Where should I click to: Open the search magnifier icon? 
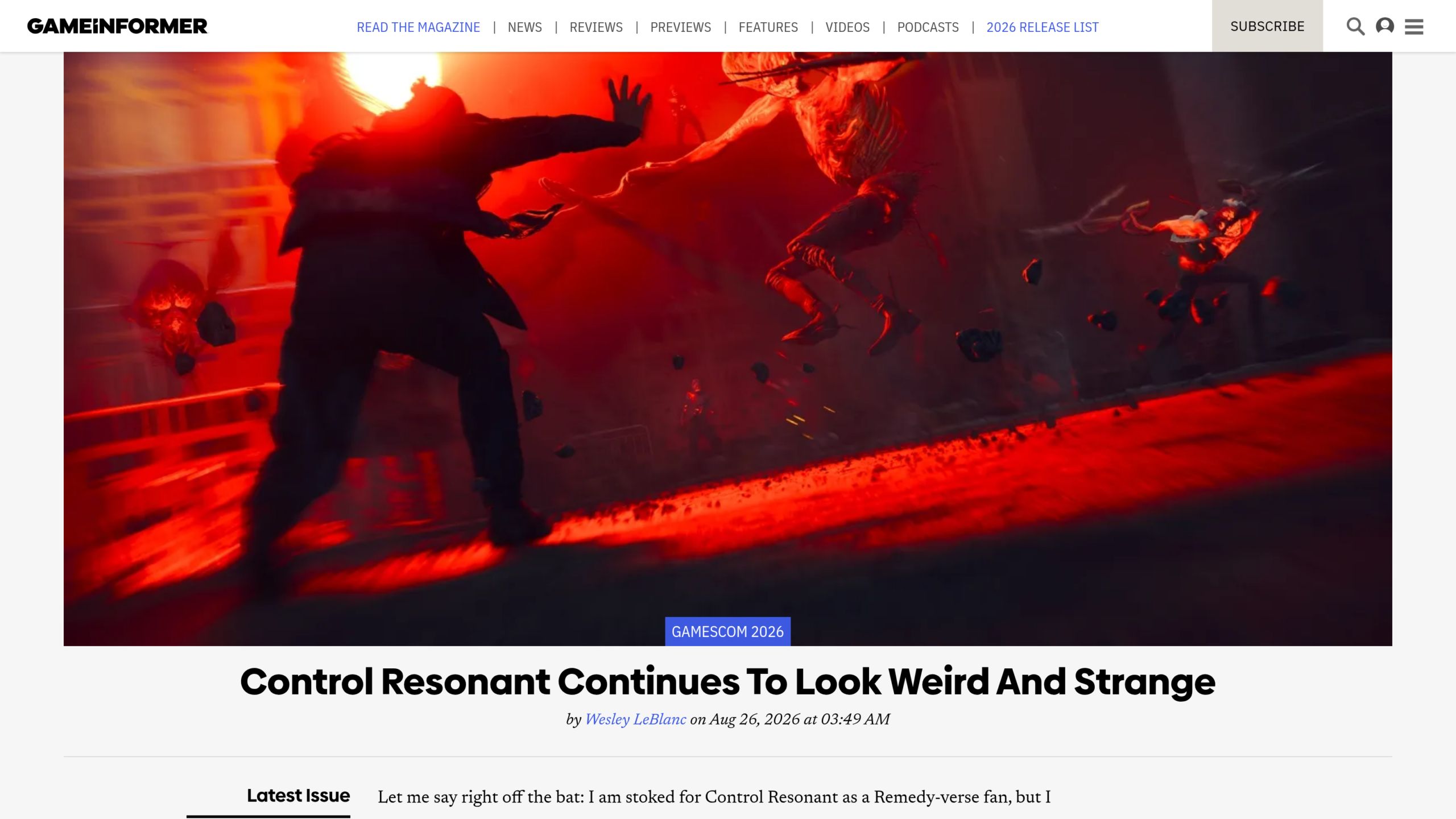pos(1355,27)
